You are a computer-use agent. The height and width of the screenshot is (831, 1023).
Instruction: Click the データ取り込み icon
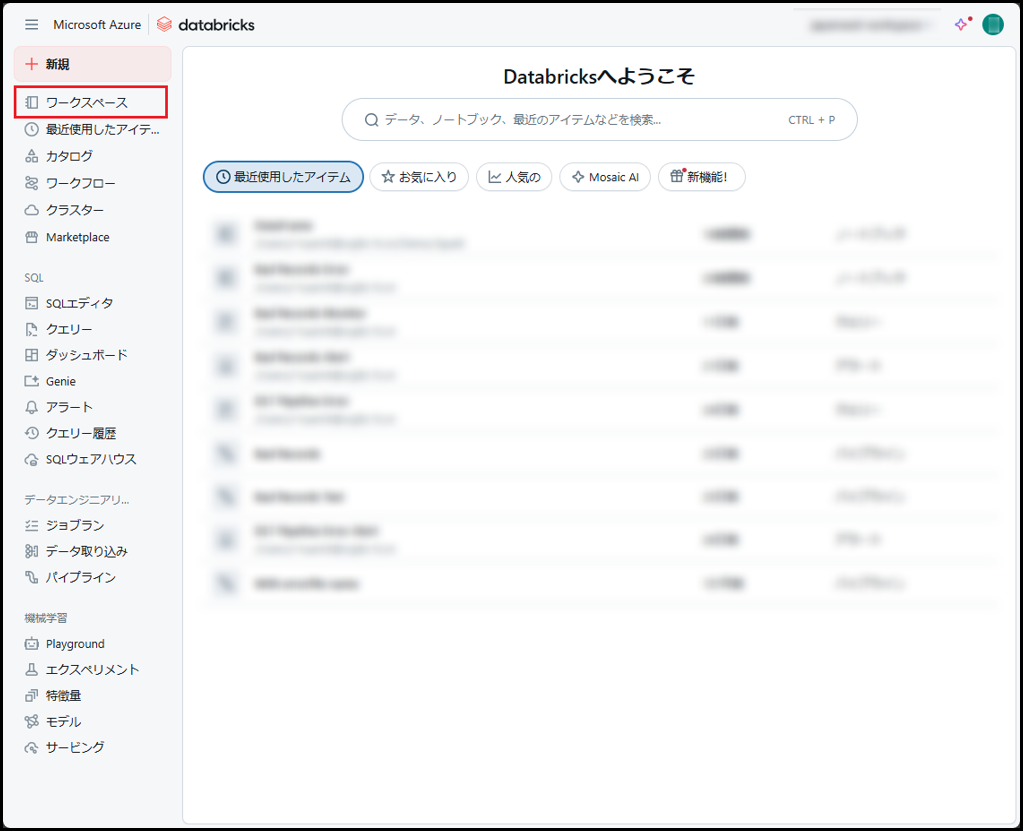pyautogui.click(x=31, y=551)
